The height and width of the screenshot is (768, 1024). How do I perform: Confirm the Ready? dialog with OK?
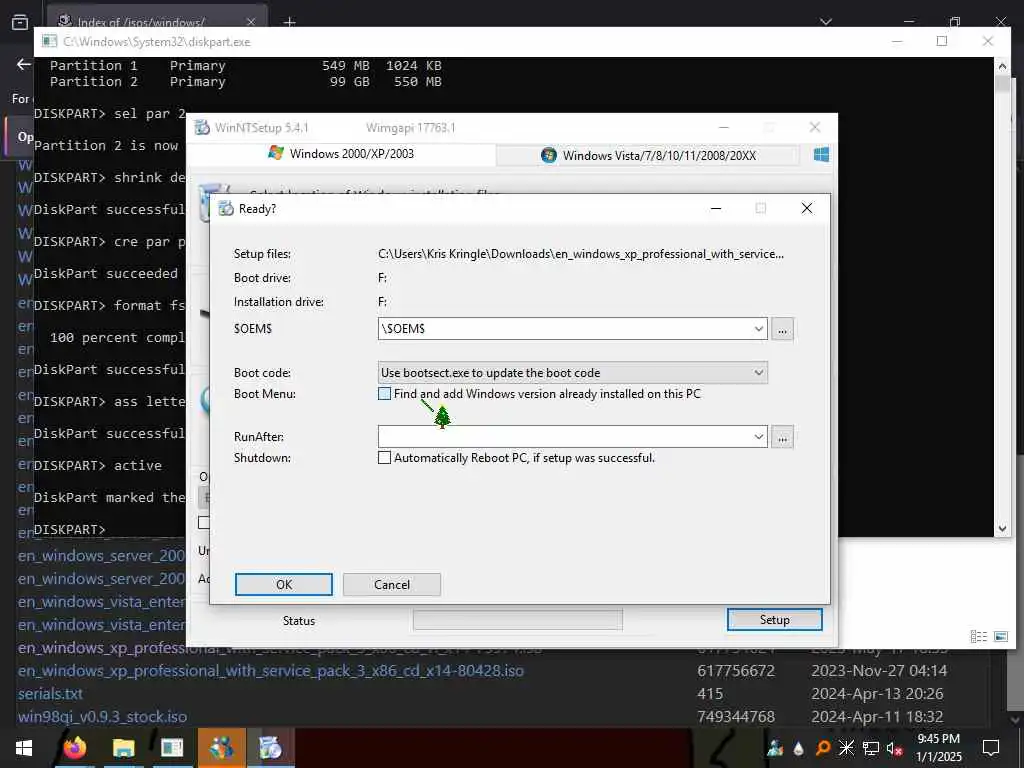pos(283,584)
